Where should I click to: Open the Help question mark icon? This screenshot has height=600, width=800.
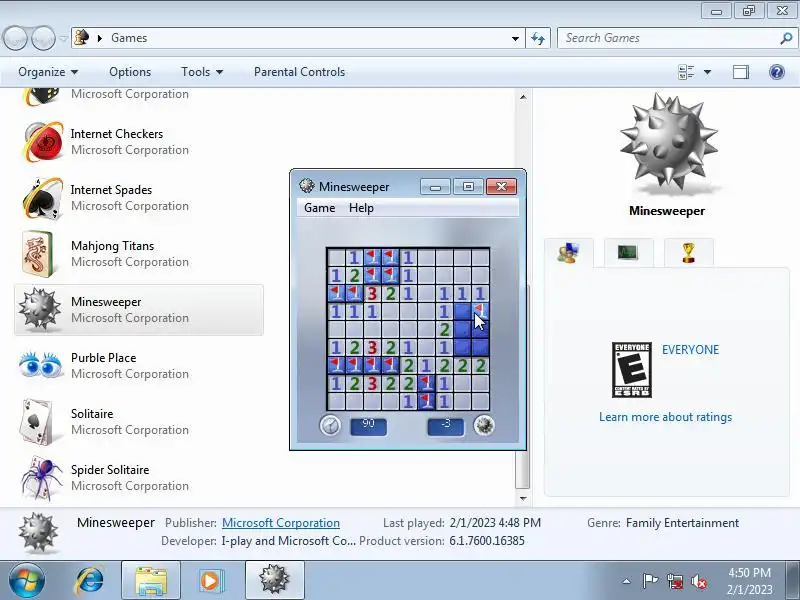777,72
